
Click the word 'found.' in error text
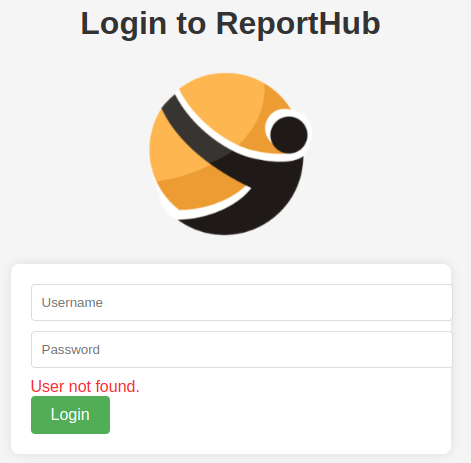pyautogui.click(x=117, y=386)
